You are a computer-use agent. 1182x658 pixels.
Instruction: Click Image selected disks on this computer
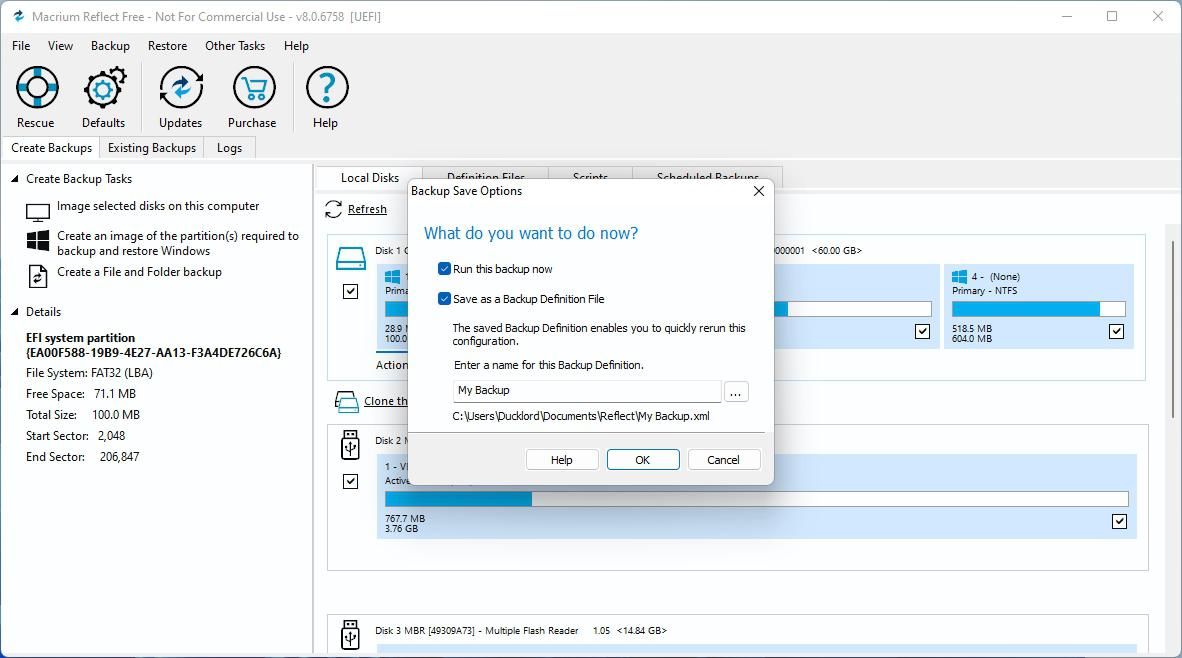(158, 206)
